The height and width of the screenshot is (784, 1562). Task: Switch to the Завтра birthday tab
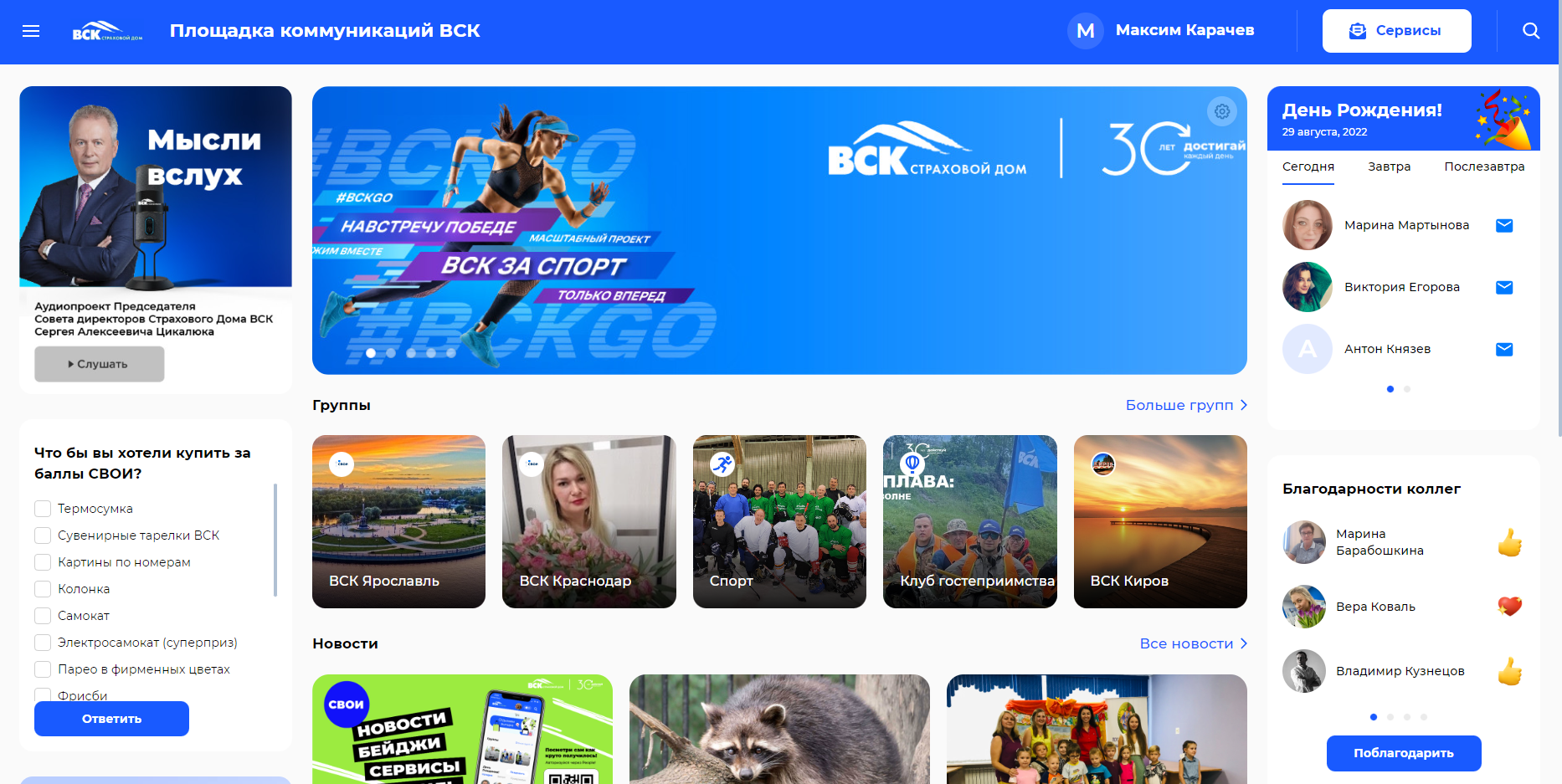pyautogui.click(x=1389, y=167)
